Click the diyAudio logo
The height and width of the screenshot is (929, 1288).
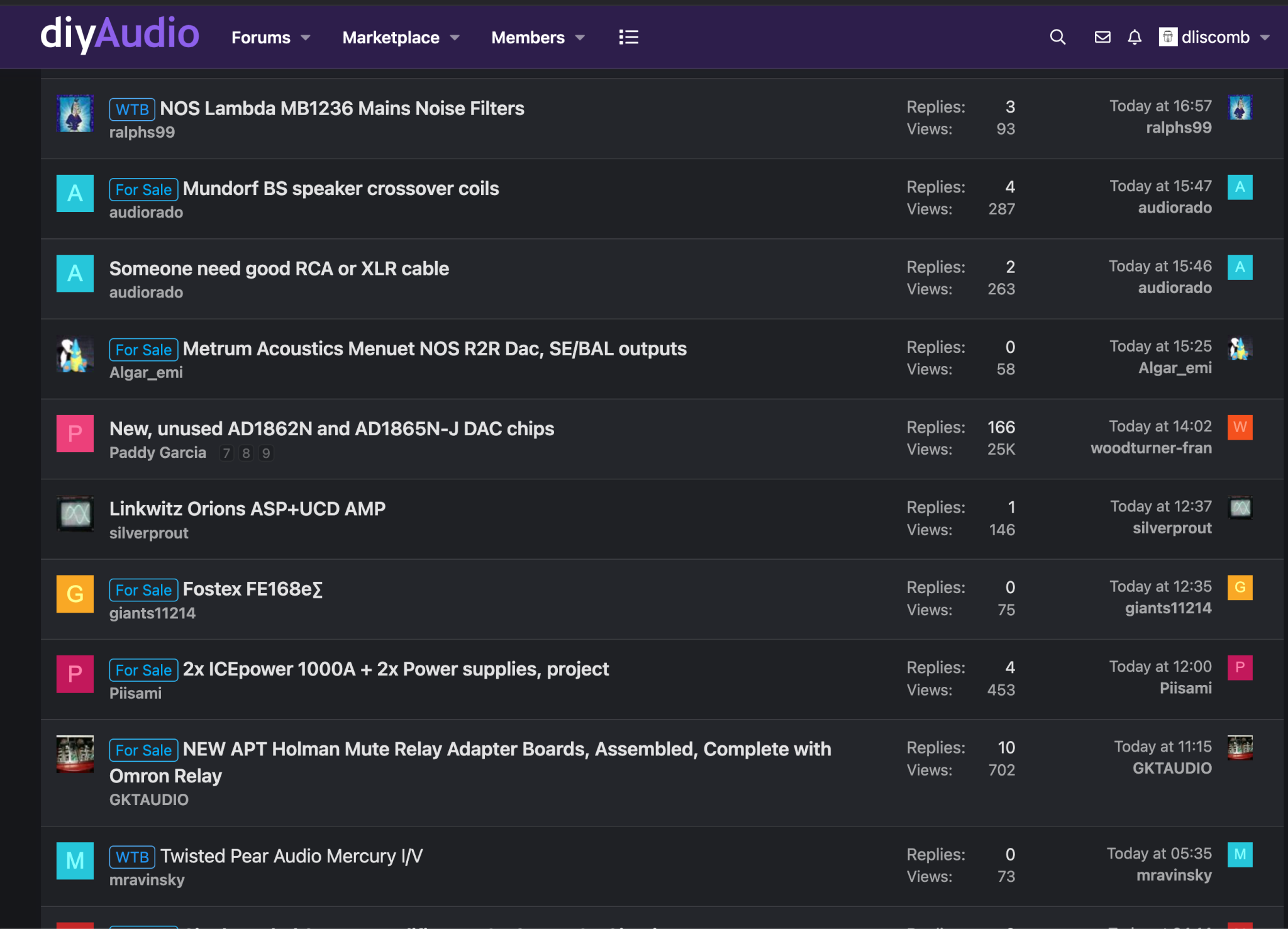coord(119,33)
